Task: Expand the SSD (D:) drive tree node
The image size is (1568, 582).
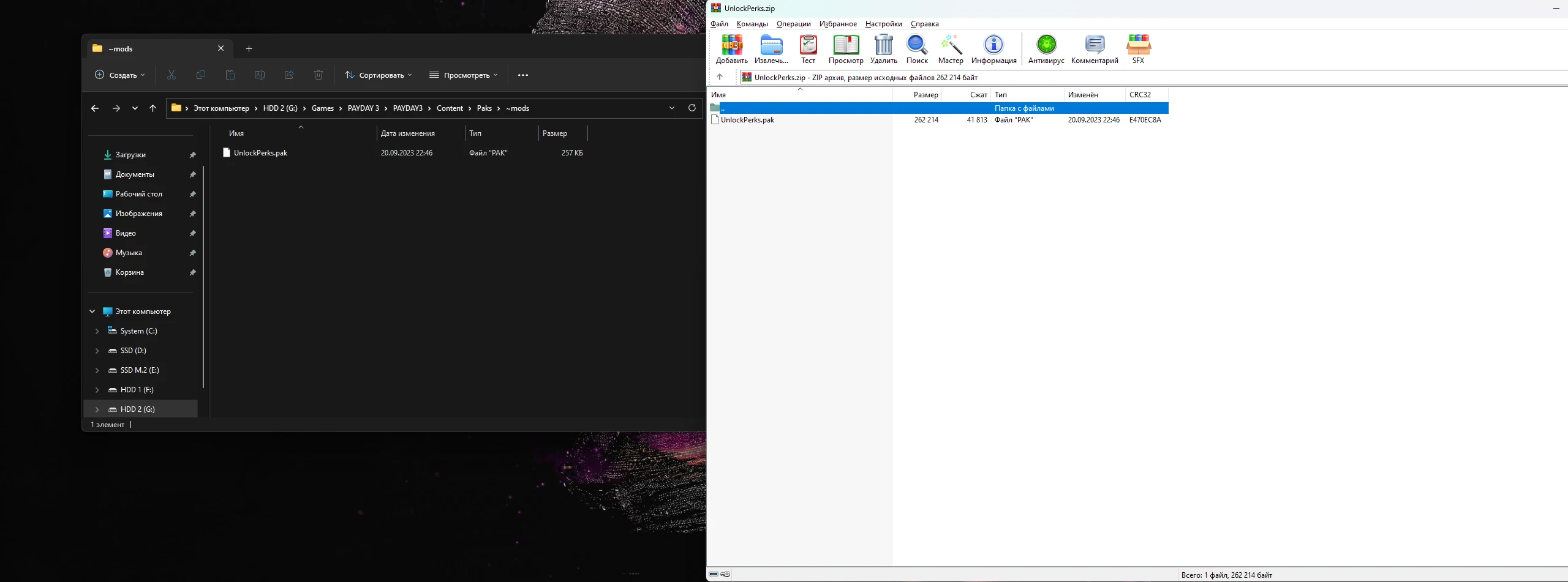Action: [x=97, y=351]
